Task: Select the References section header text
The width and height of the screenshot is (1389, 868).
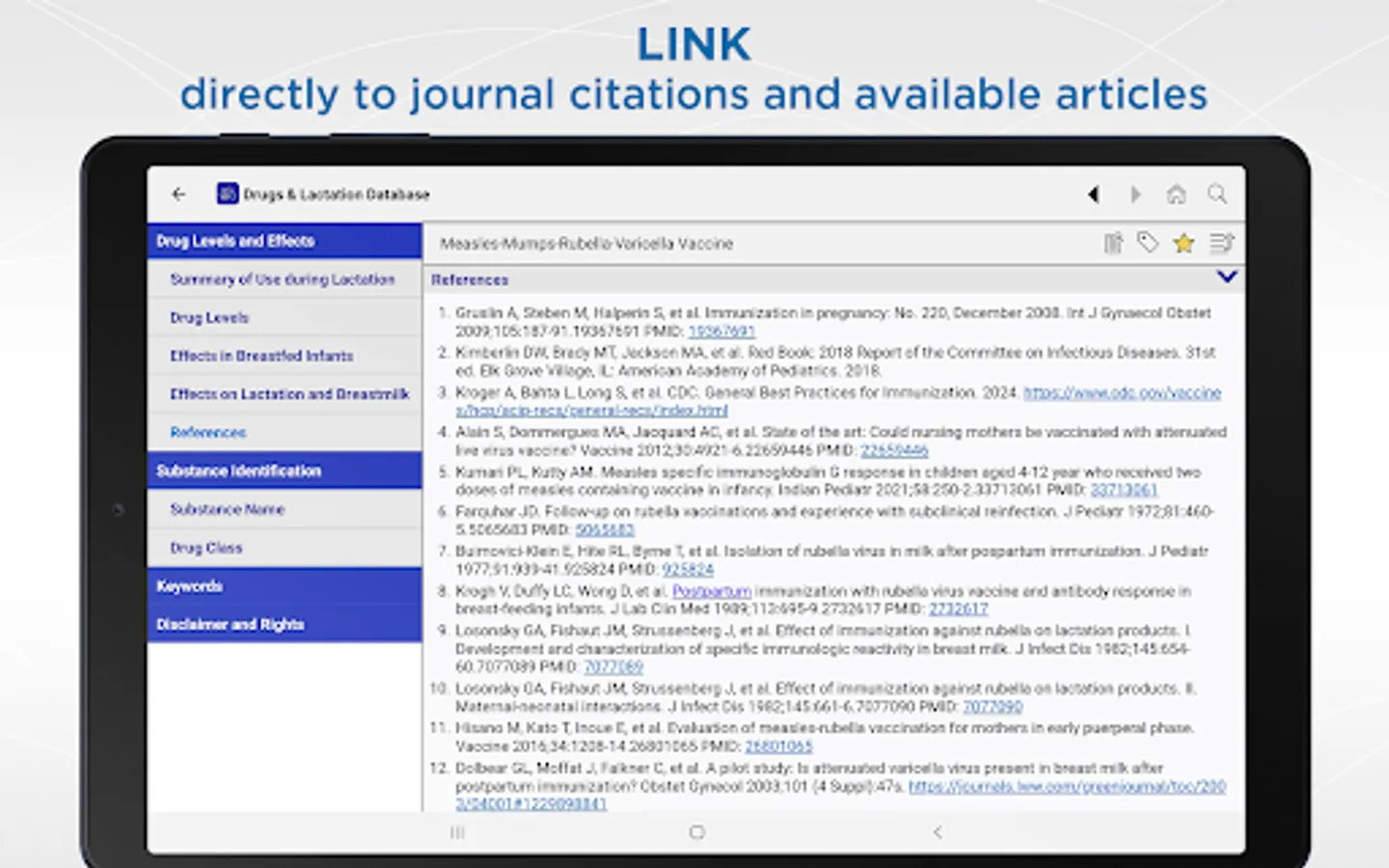Action: (470, 280)
